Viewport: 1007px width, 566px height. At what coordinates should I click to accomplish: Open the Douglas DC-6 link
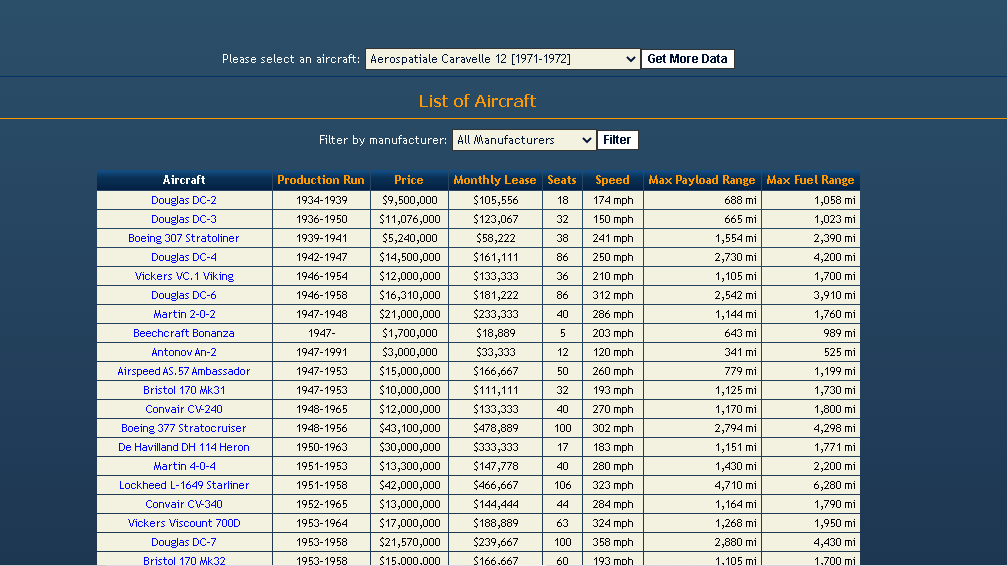(184, 296)
